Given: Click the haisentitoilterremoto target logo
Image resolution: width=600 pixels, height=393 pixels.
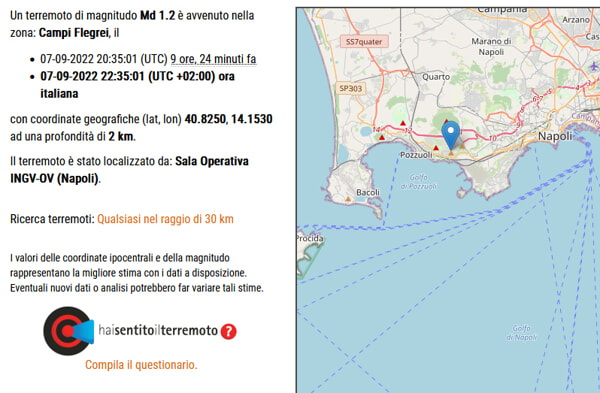Looking at the screenshot, I should pos(69,331).
